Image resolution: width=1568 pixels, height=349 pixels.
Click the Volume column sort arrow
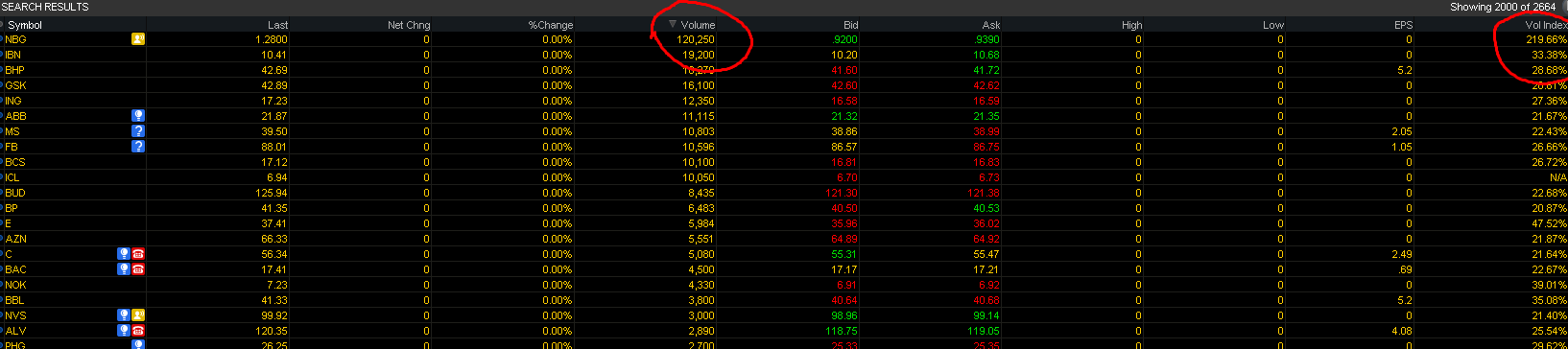[673, 24]
